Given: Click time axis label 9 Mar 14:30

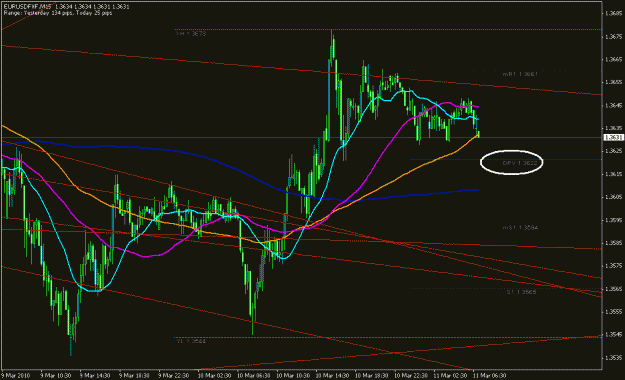Looking at the screenshot, I should pyautogui.click(x=95, y=376).
